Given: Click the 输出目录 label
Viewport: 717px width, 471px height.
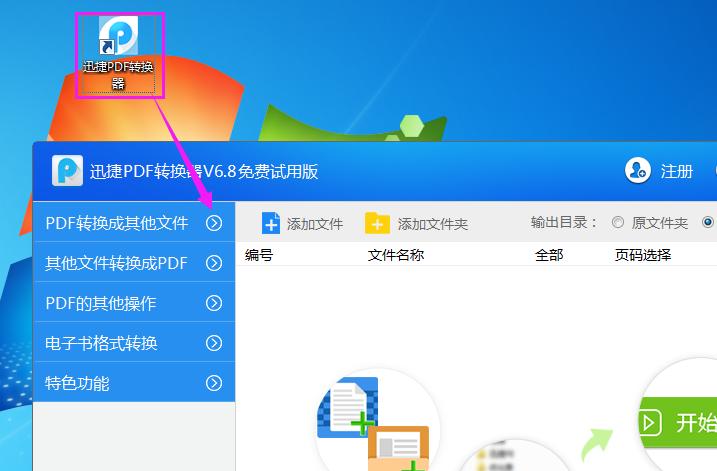Looking at the screenshot, I should tap(564, 223).
